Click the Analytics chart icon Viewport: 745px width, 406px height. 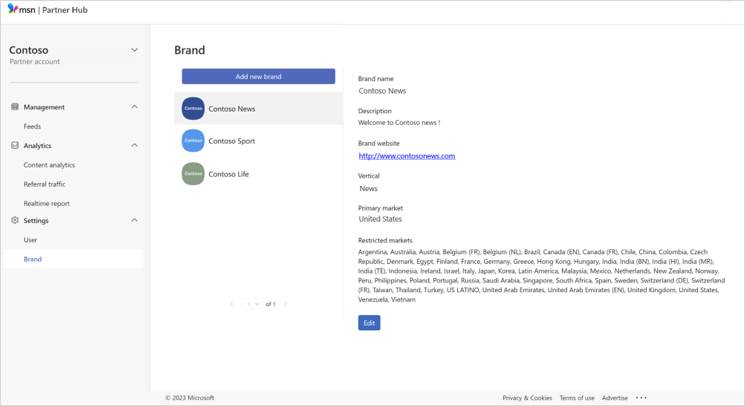15,146
